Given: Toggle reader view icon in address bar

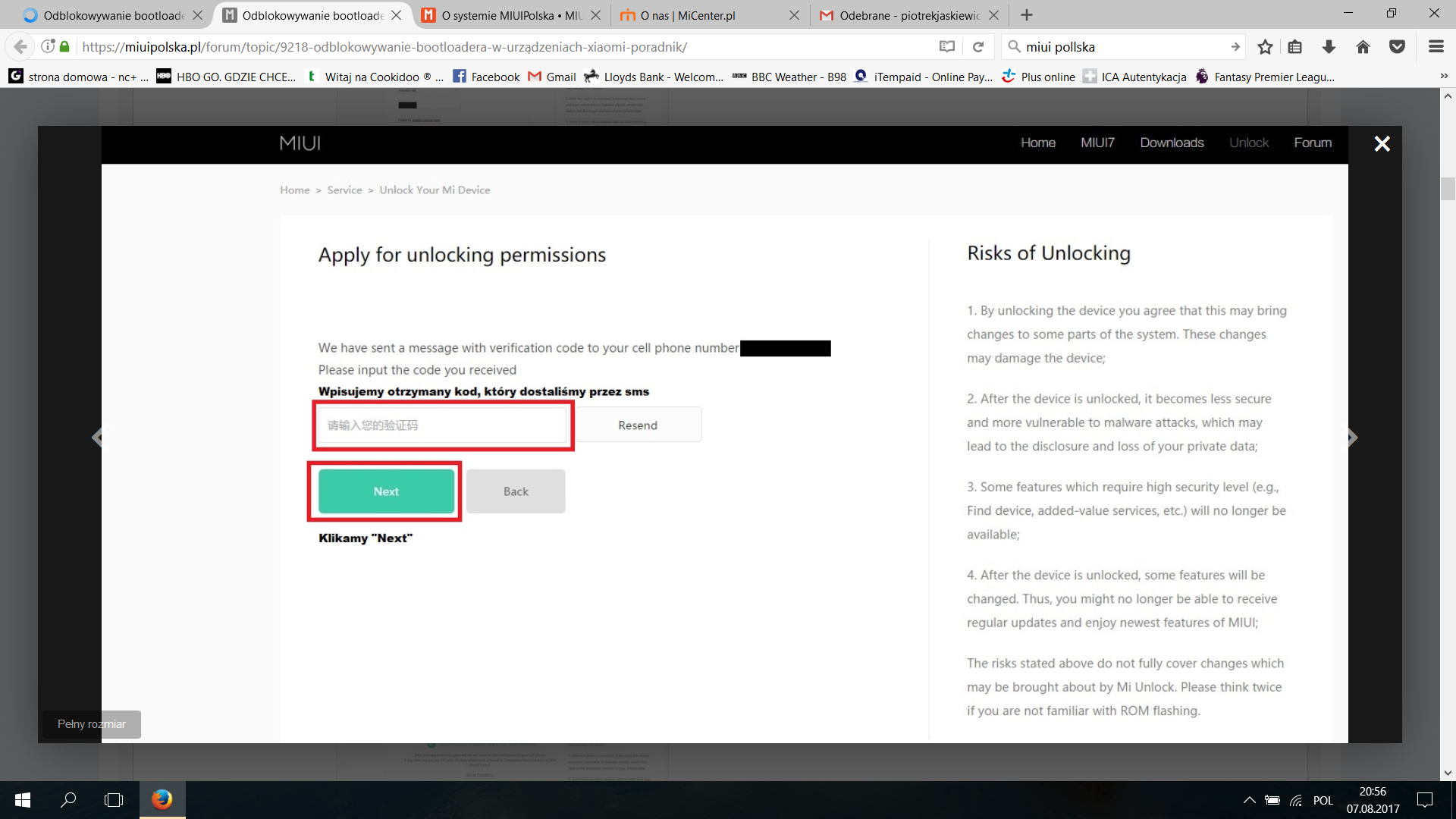Looking at the screenshot, I should pyautogui.click(x=946, y=47).
